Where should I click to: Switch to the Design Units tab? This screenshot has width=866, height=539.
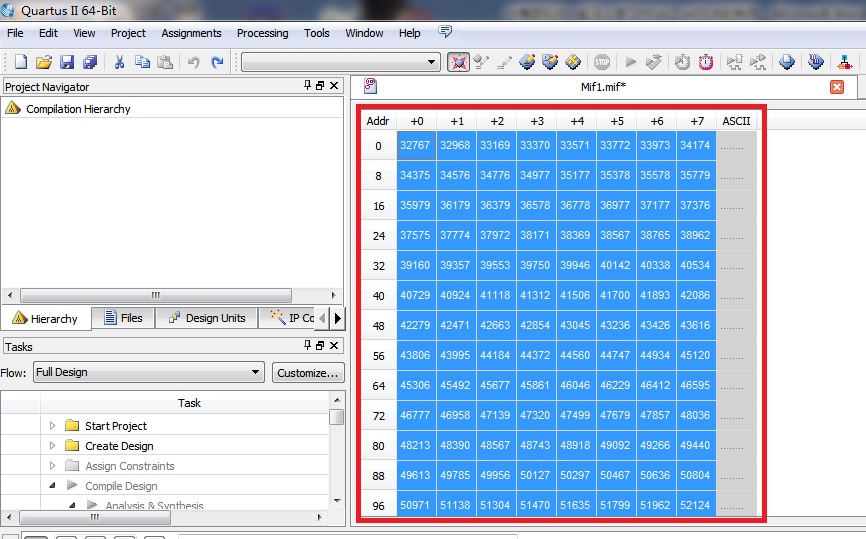(207, 318)
